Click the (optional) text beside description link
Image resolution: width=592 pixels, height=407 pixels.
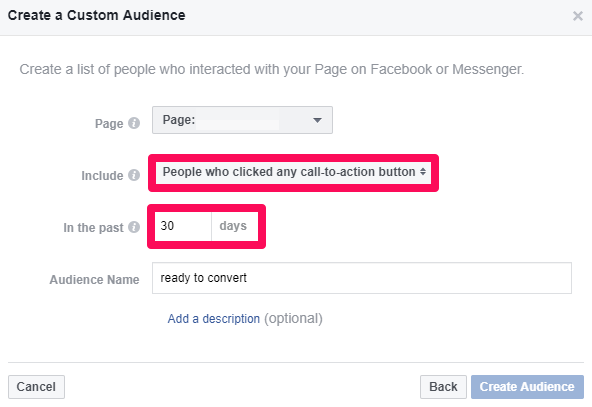[x=293, y=319]
